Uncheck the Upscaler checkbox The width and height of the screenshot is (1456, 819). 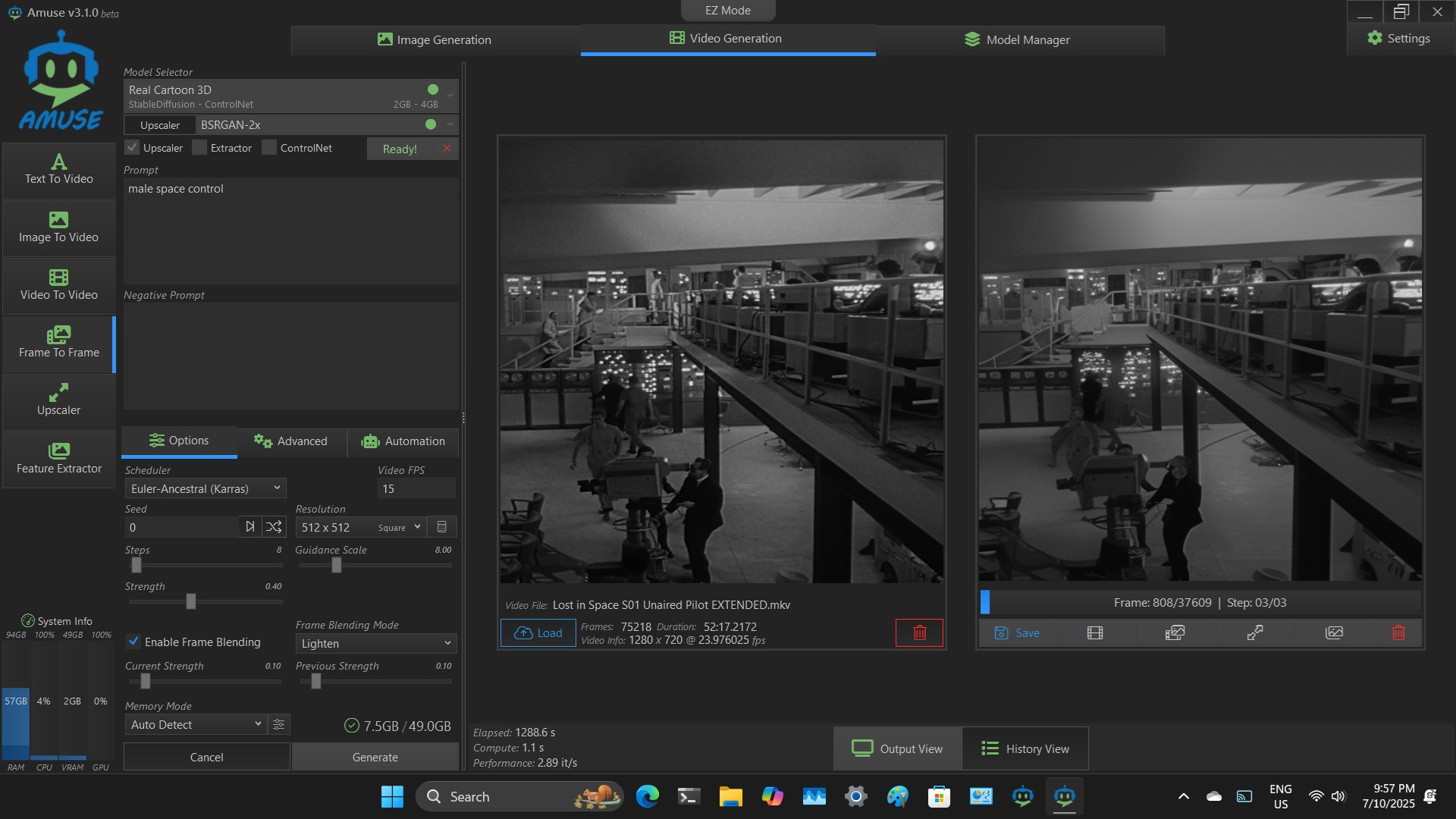[x=133, y=148]
